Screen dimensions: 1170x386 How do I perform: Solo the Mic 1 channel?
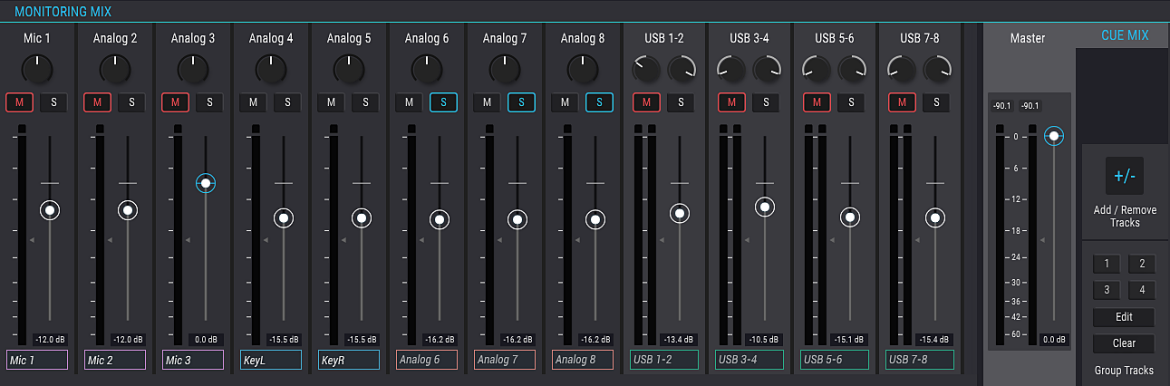pyautogui.click(x=53, y=102)
